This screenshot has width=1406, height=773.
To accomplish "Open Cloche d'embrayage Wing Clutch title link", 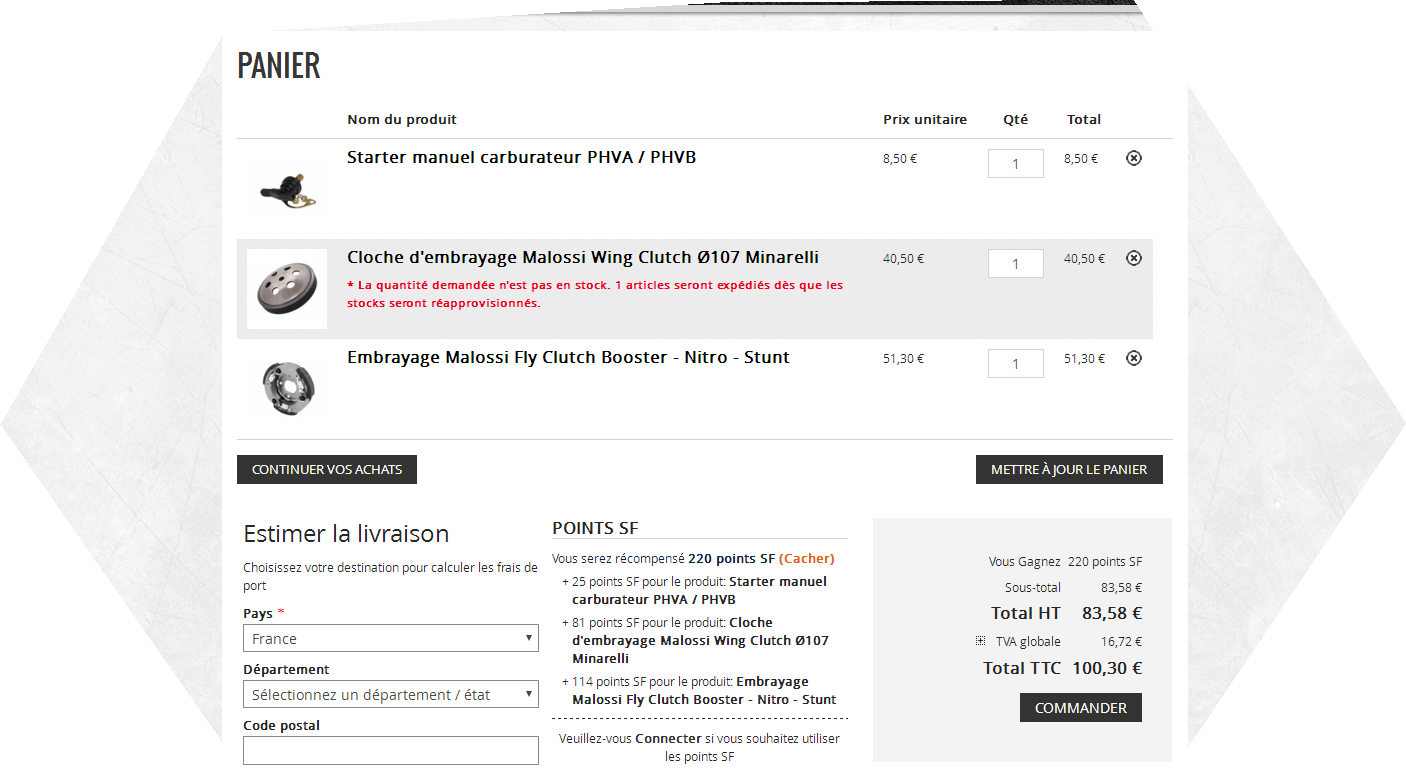I will click(583, 257).
